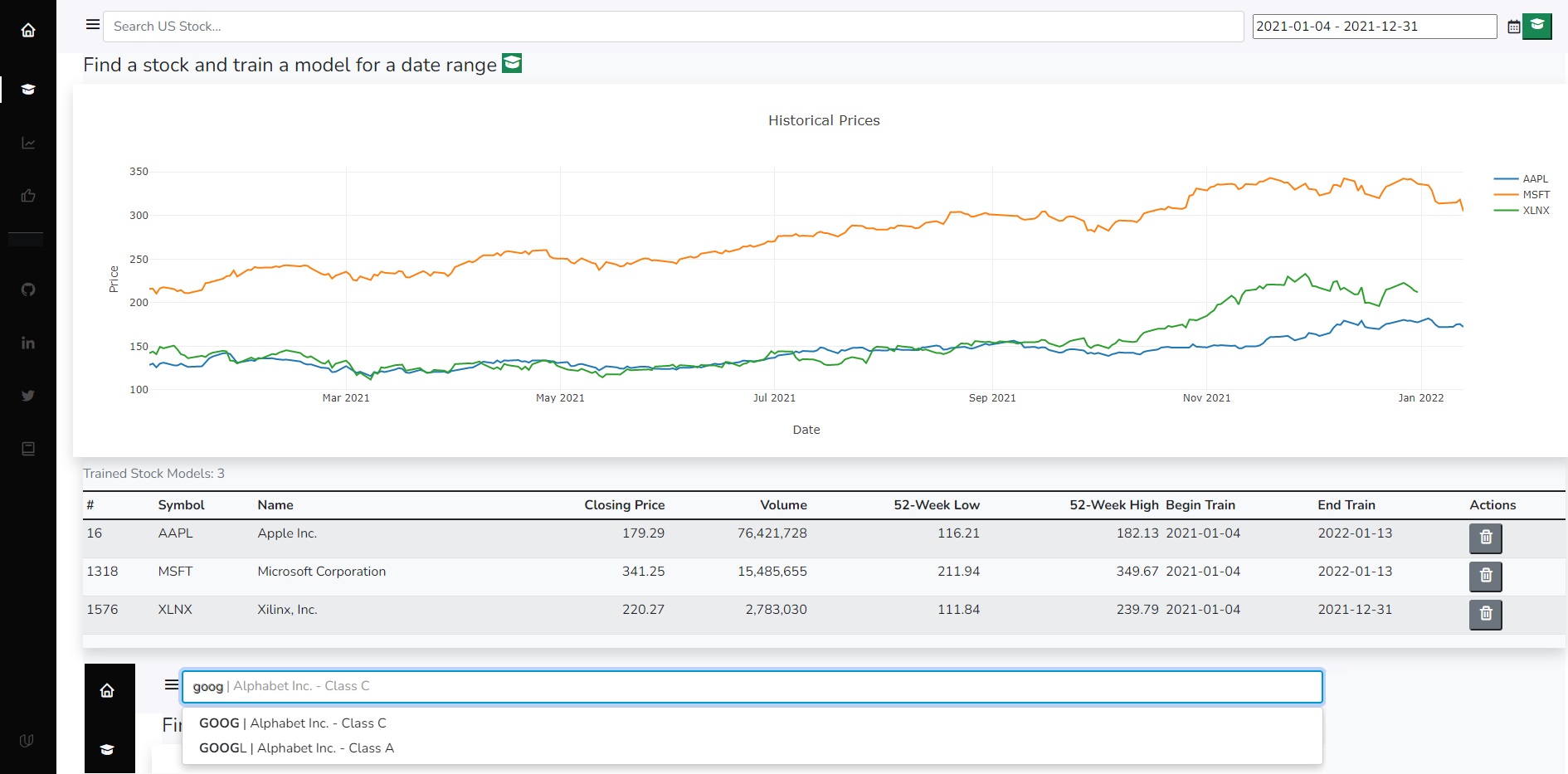
Task: Click the Microsoft Corporation name cell
Action: tap(321, 572)
